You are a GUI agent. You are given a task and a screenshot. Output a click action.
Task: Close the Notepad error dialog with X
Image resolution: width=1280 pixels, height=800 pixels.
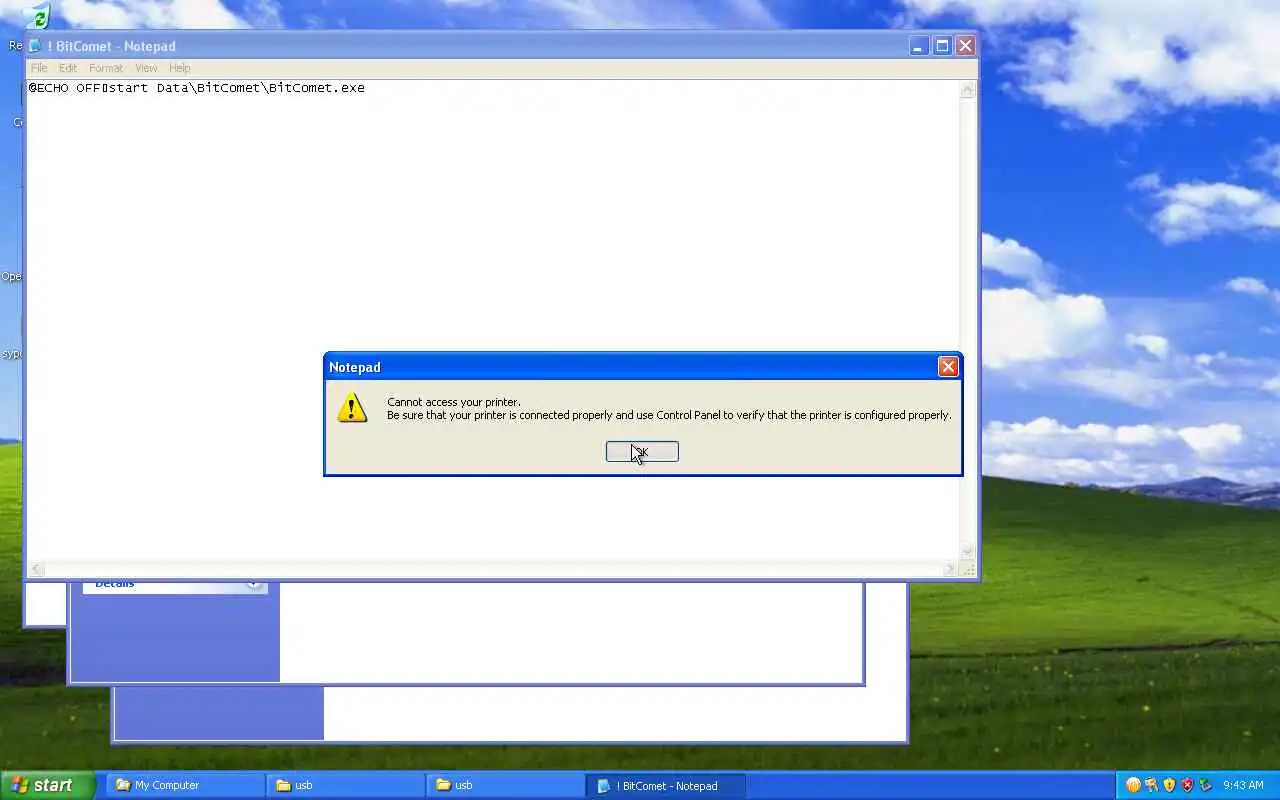click(948, 367)
